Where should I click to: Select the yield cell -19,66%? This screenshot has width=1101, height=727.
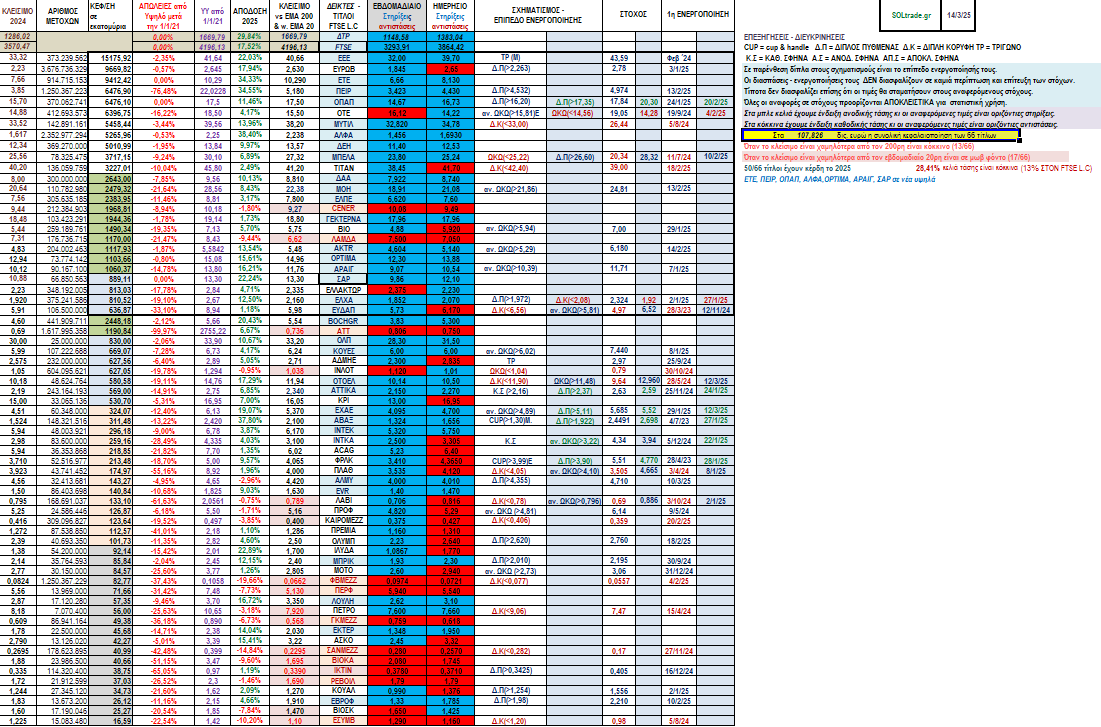pyautogui.click(x=250, y=582)
